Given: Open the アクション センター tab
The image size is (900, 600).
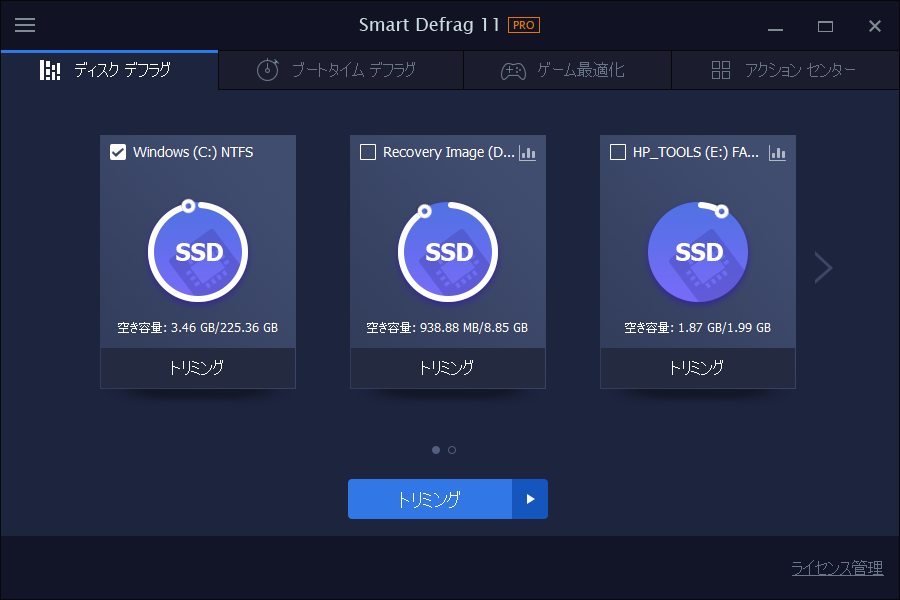Looking at the screenshot, I should click(x=785, y=70).
